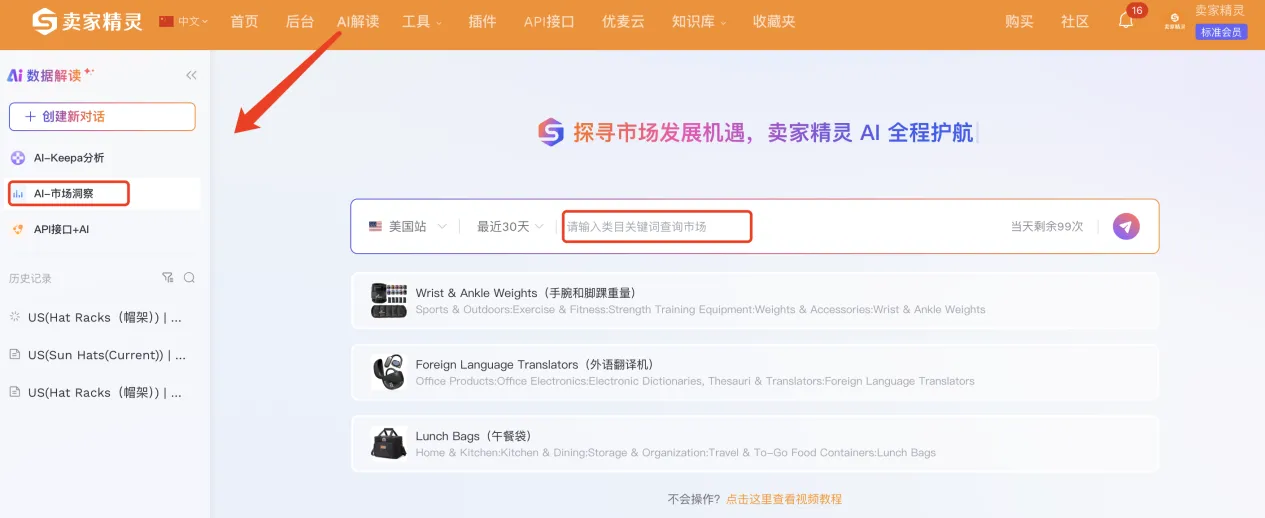
Task: Open the 最近30天 time range dropdown
Action: click(x=510, y=227)
